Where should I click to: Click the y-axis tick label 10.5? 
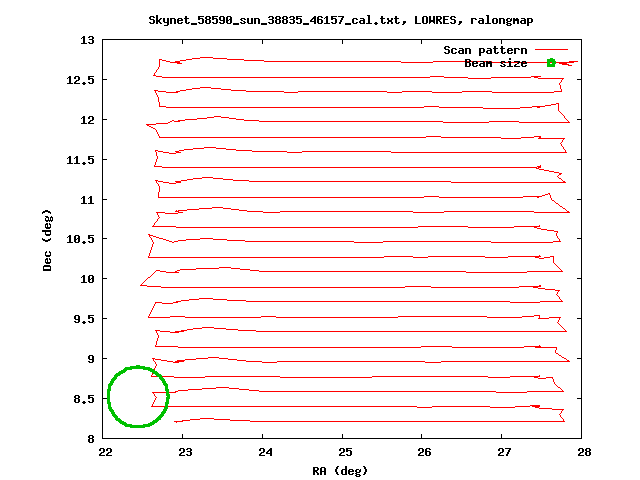(80, 239)
